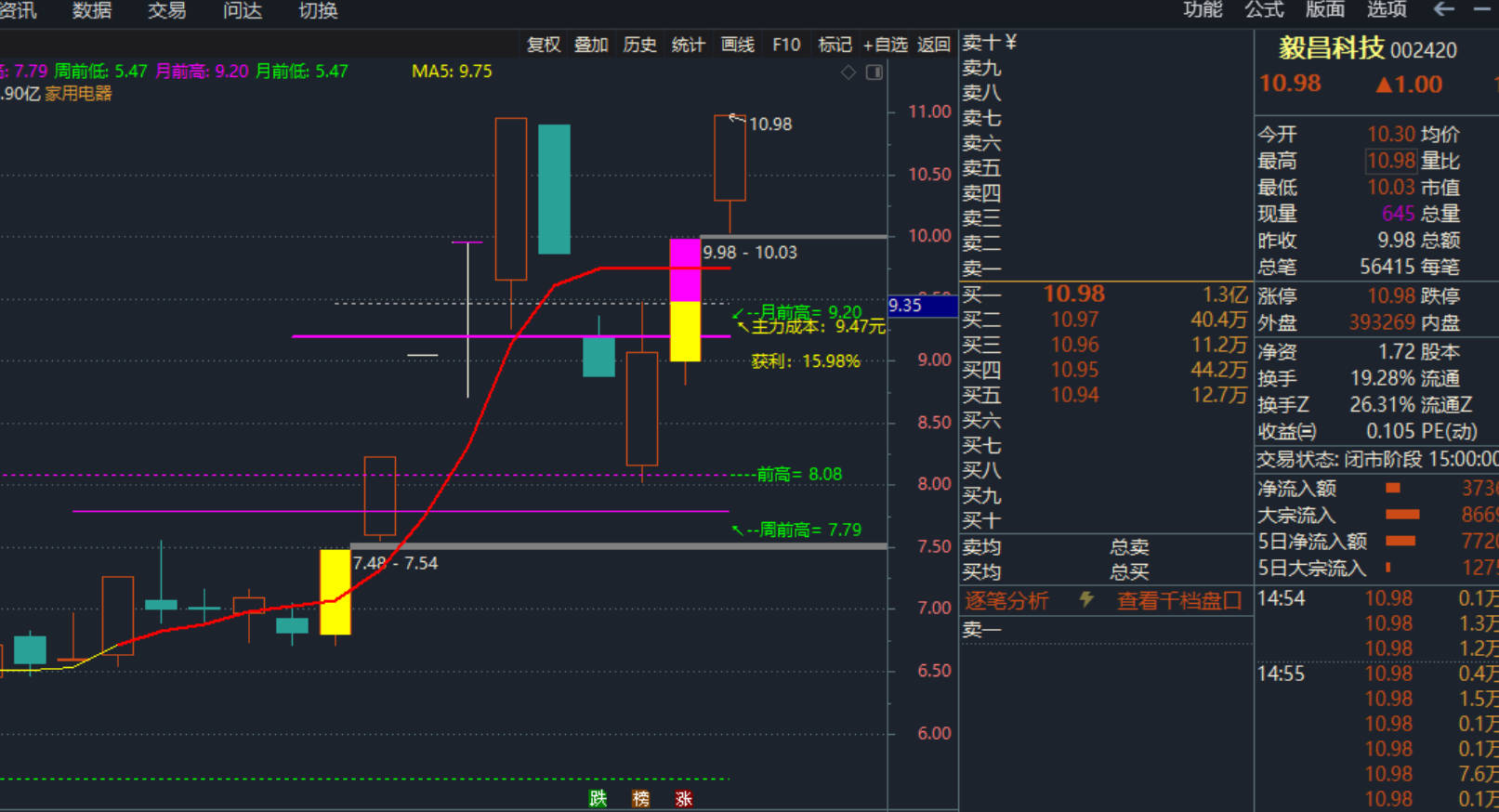This screenshot has height=812, width=1499.
Task: Select the 买四 price 10.95
Action: pos(1074,370)
